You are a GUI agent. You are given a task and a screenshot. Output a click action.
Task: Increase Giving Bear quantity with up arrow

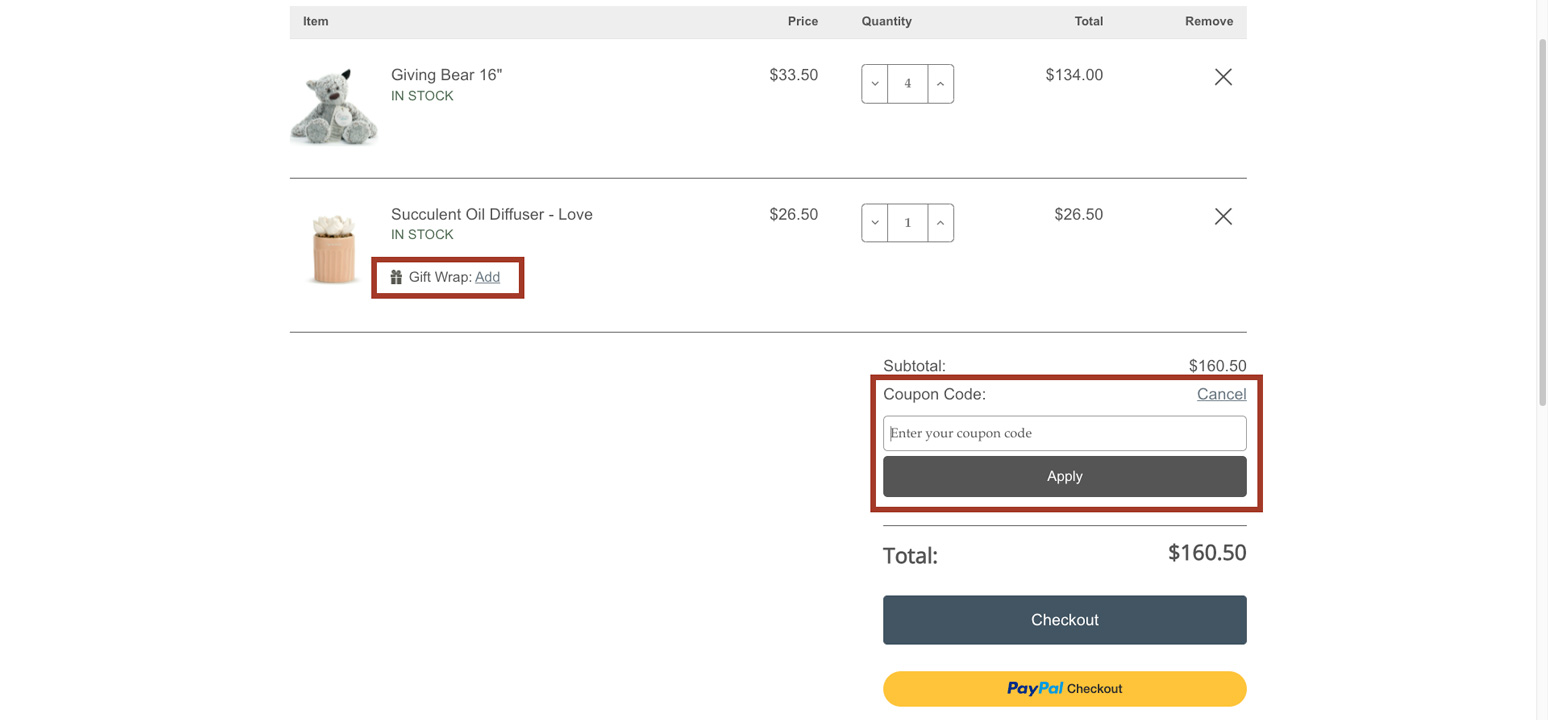939,83
